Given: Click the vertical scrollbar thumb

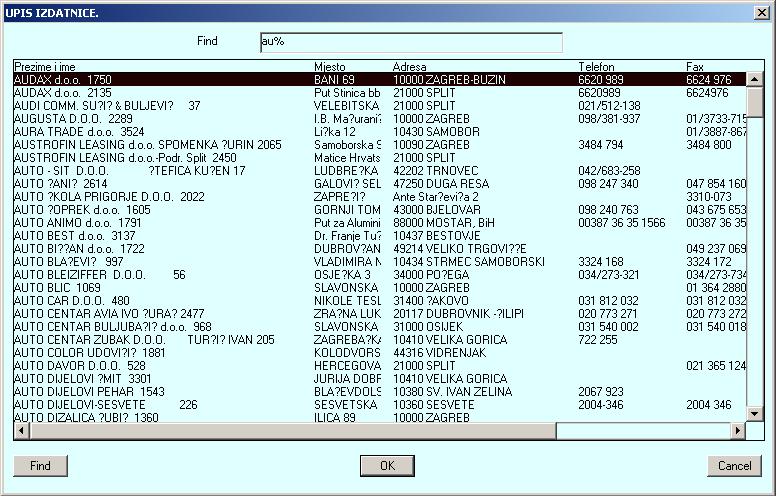Looking at the screenshot, I should coord(754,102).
